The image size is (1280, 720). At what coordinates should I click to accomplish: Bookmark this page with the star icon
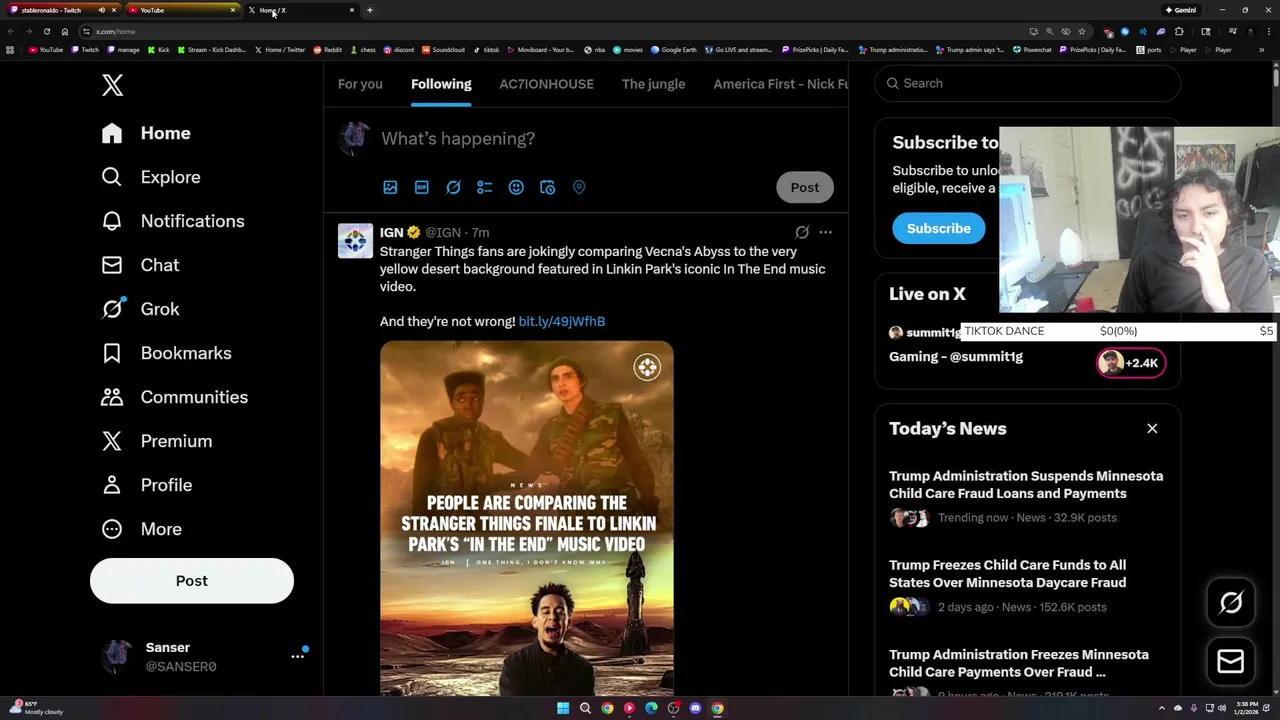(x=1081, y=31)
